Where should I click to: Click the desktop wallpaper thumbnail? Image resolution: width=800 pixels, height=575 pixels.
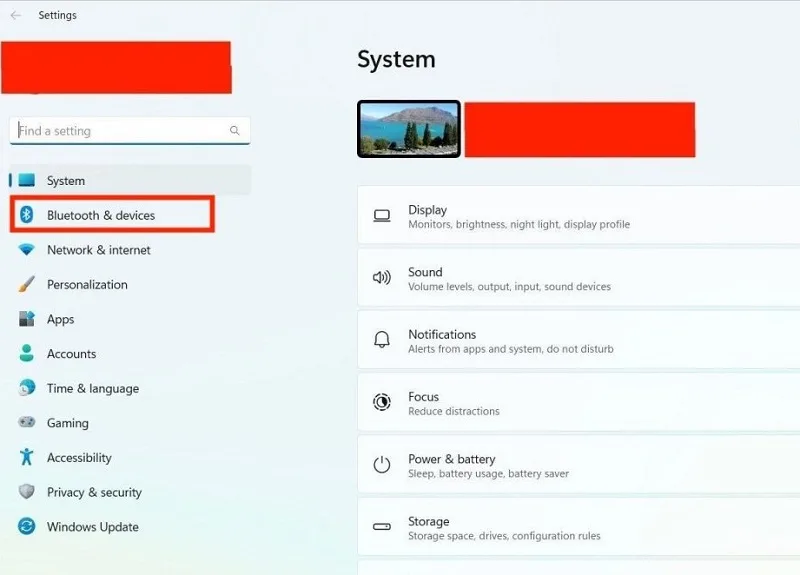click(409, 129)
